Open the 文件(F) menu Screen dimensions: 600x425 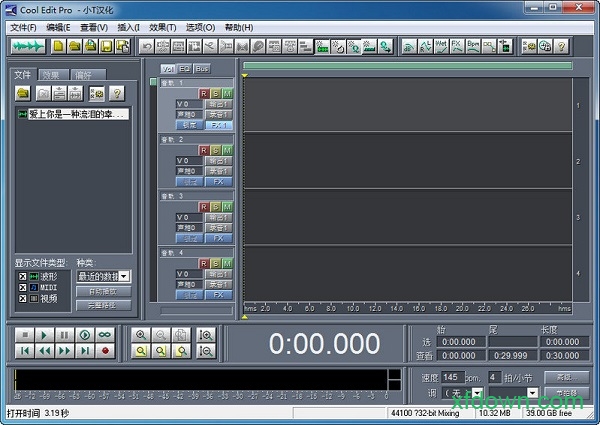[23, 28]
